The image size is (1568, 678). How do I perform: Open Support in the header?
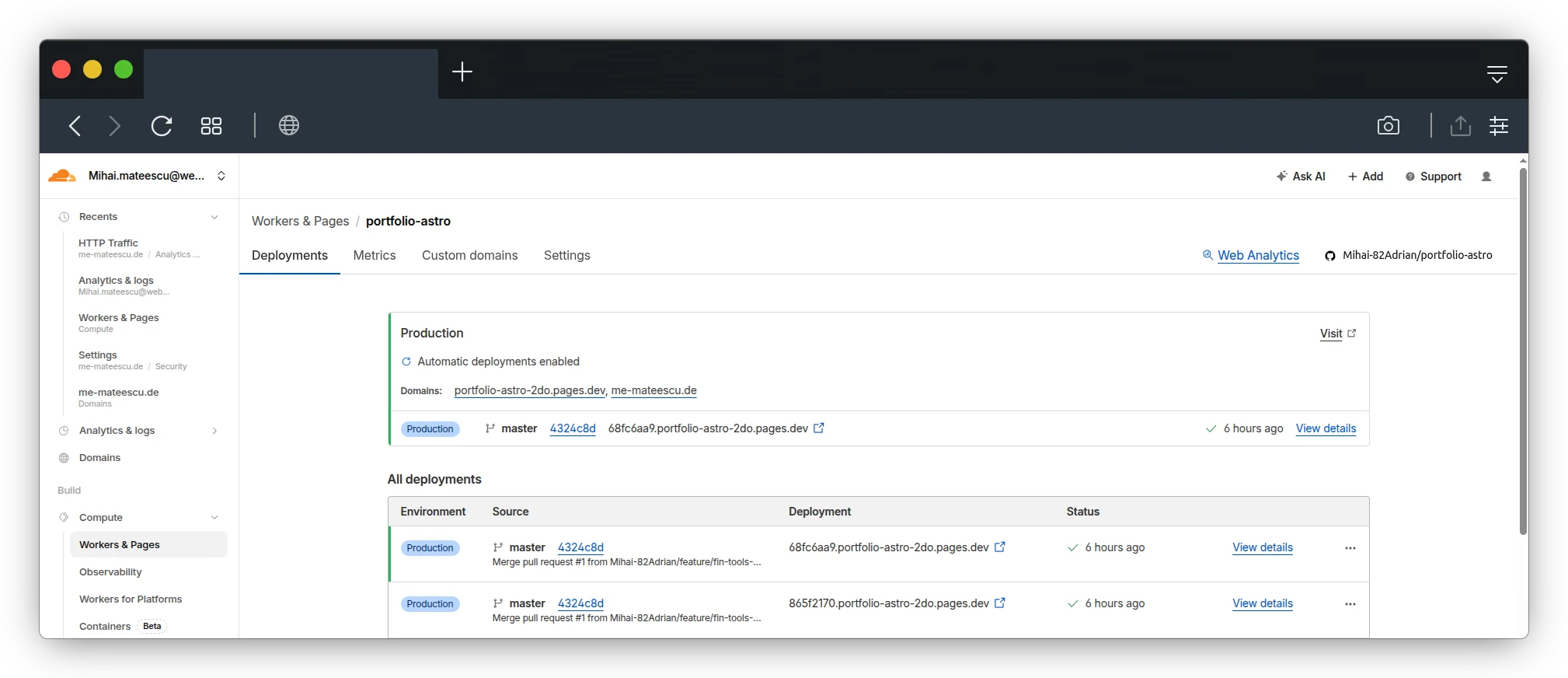tap(1434, 176)
